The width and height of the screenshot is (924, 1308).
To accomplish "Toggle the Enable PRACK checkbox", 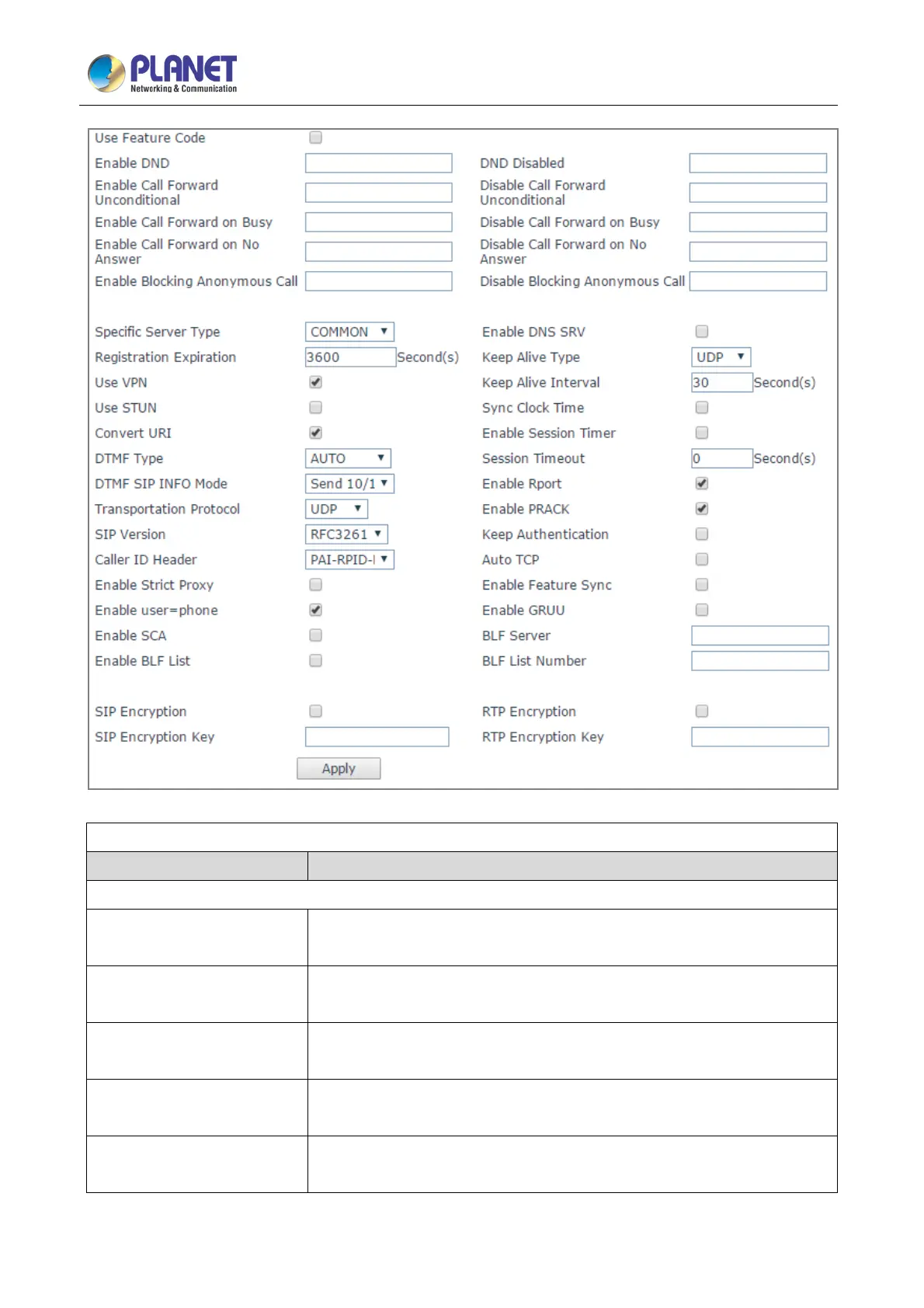I will coord(702,509).
